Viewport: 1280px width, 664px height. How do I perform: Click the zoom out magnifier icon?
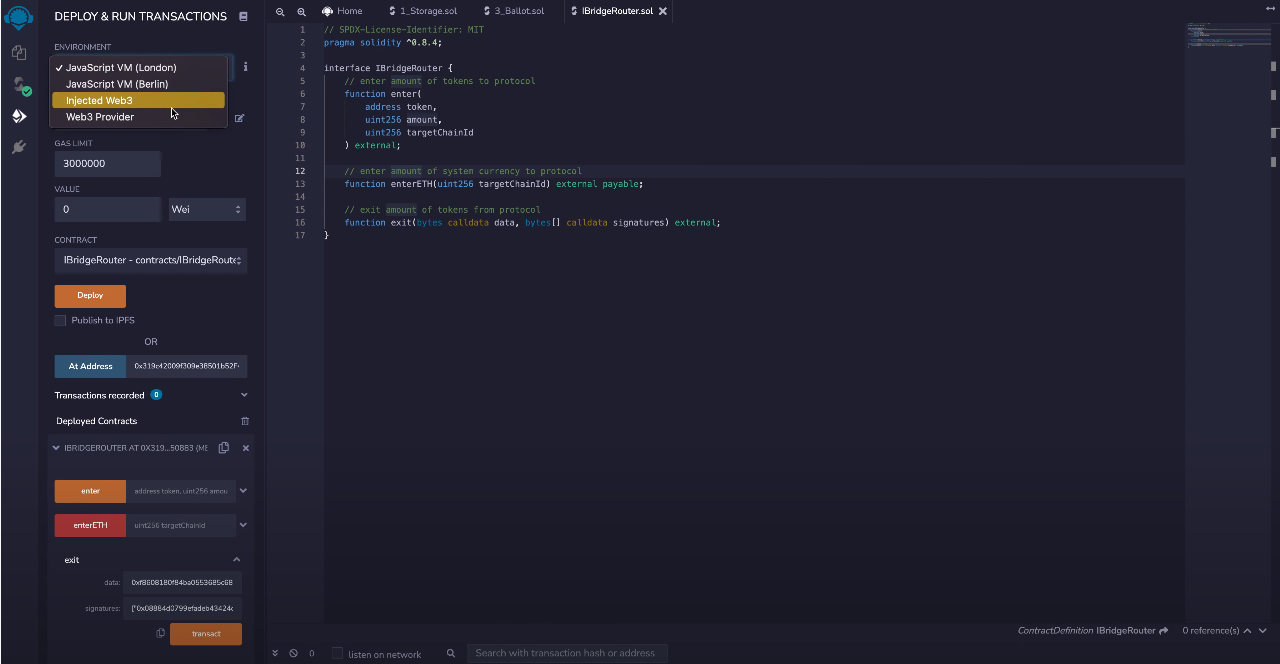pos(280,11)
